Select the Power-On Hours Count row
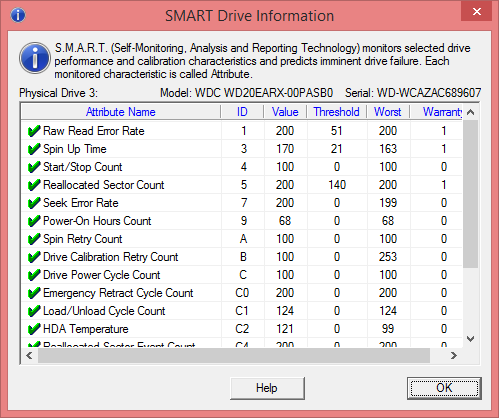 pos(242,221)
